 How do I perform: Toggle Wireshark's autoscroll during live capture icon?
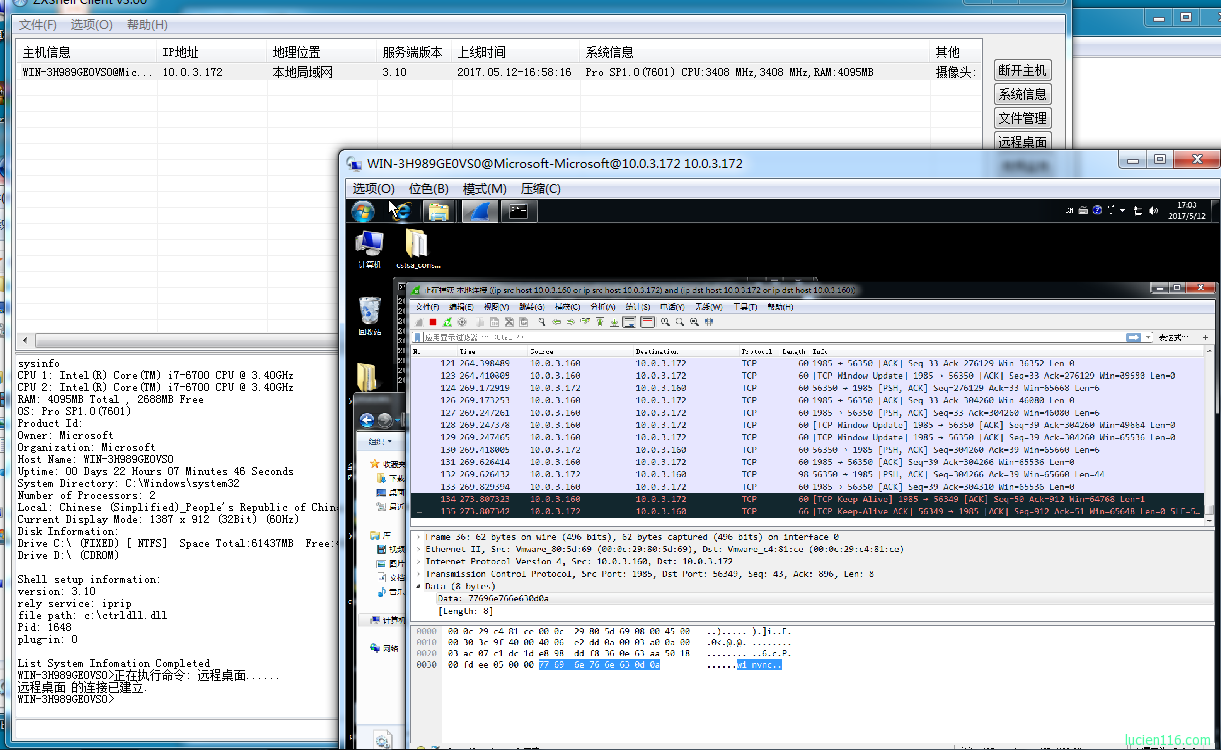click(x=629, y=322)
